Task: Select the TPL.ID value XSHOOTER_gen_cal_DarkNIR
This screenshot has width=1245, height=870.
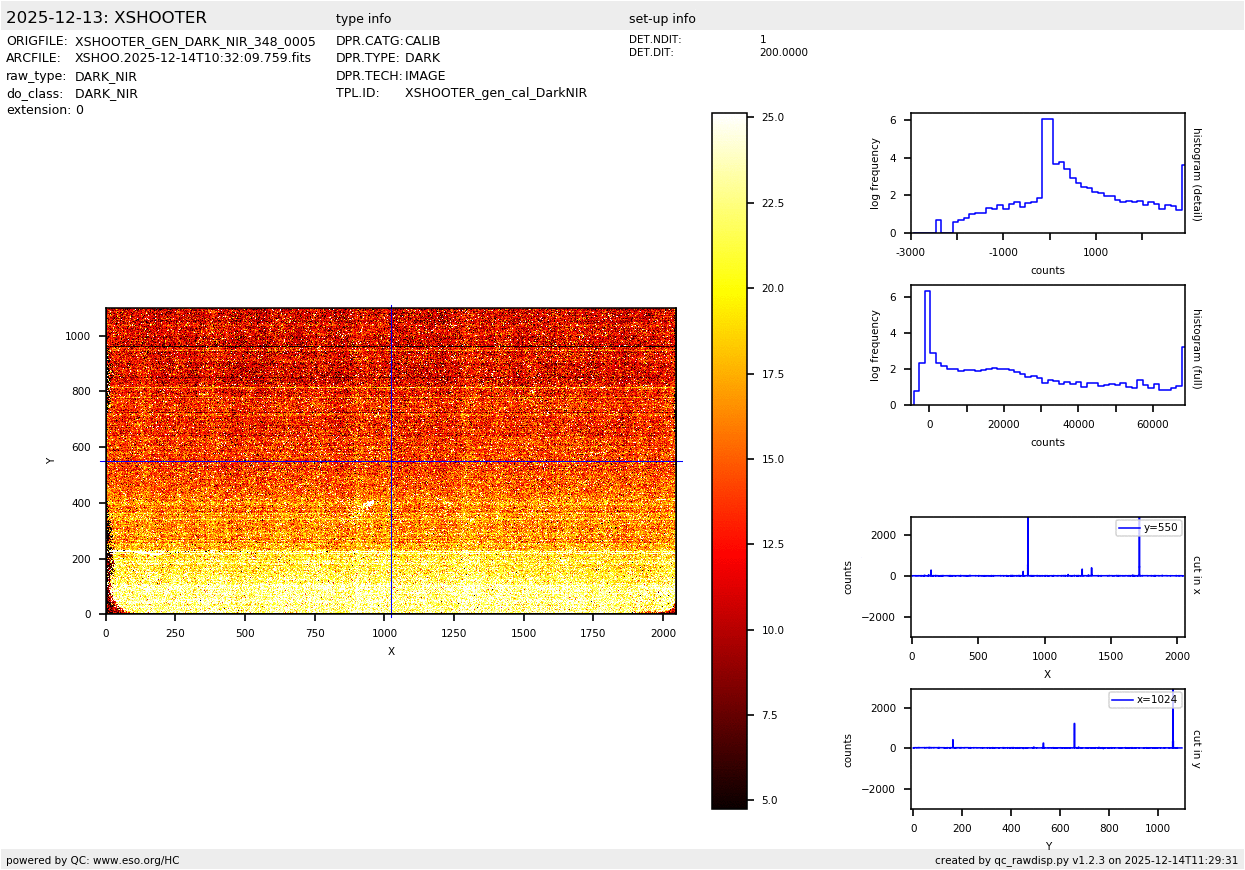Action: (495, 93)
